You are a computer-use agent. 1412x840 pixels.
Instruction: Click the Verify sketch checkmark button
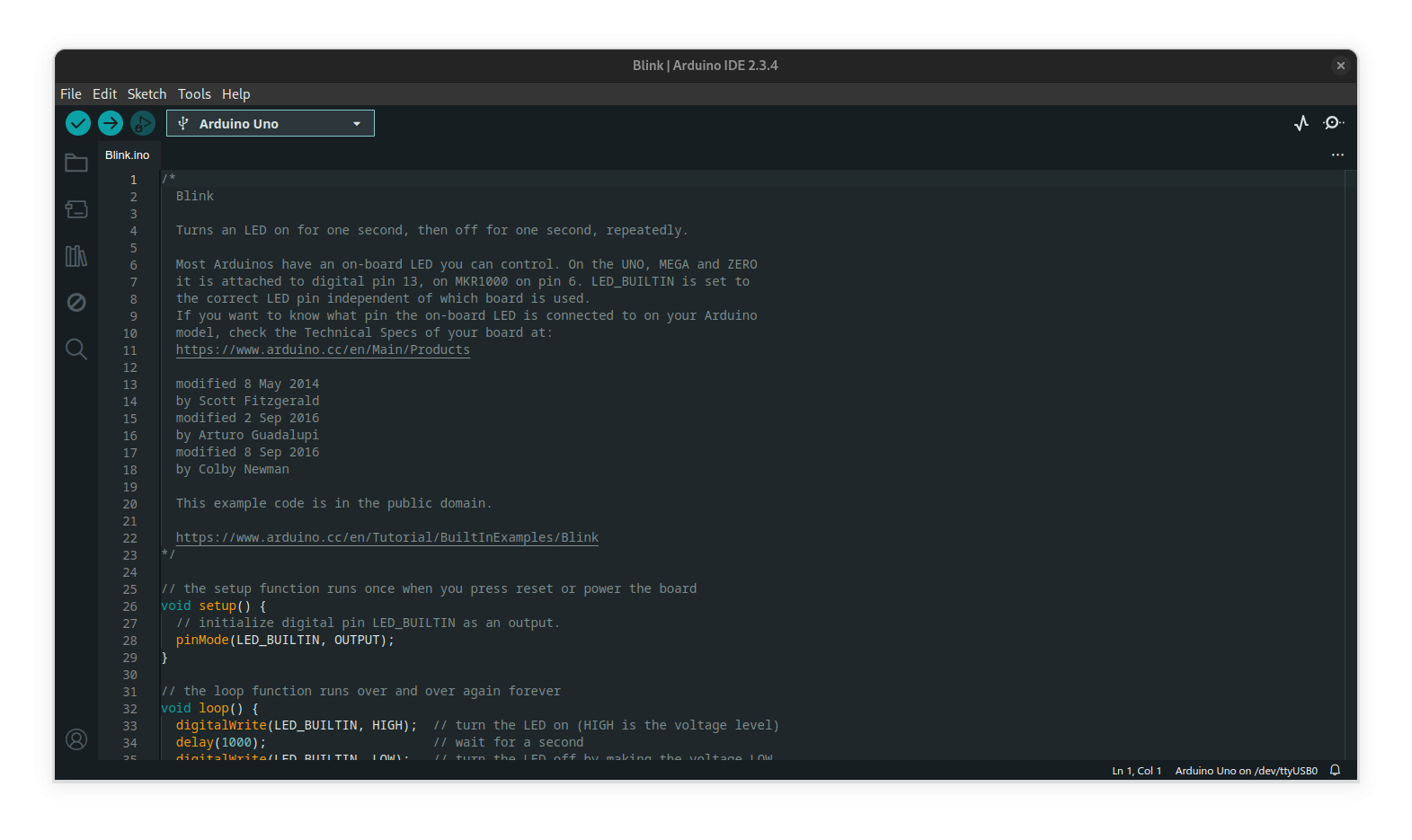pyautogui.click(x=78, y=123)
